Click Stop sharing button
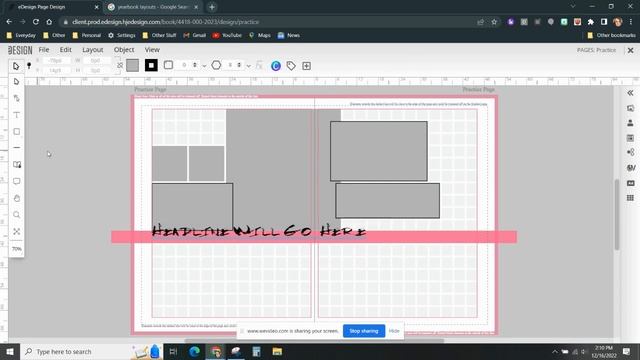The width and height of the screenshot is (640, 360). (364, 331)
